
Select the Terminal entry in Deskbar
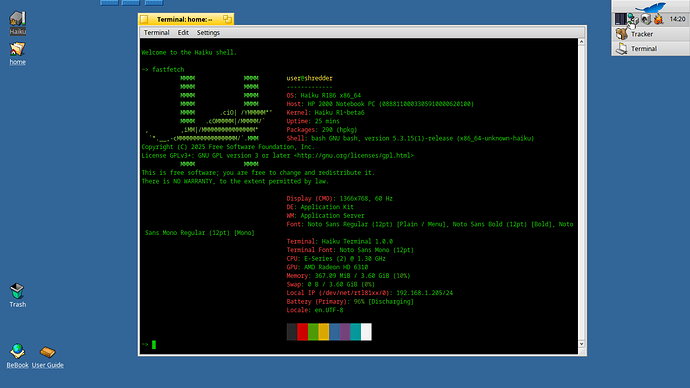tap(650, 48)
